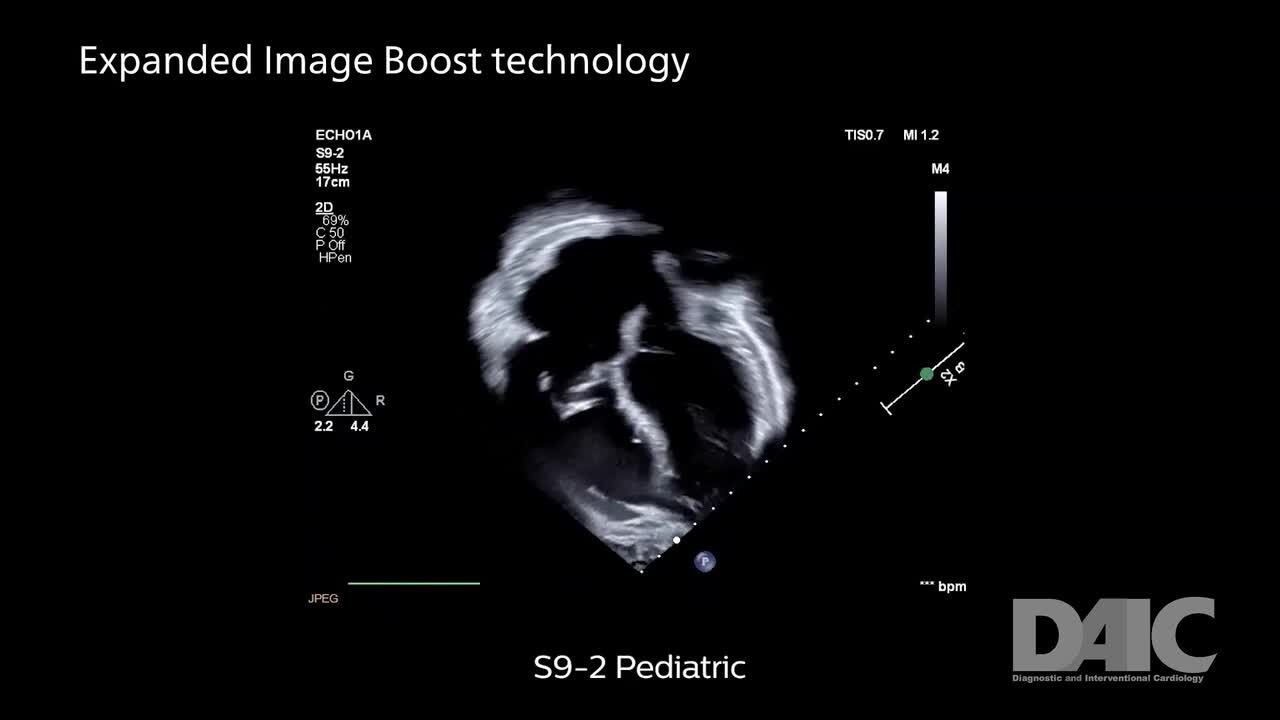The image size is (1280, 720).
Task: Click the 17cm depth setting
Action: [332, 183]
